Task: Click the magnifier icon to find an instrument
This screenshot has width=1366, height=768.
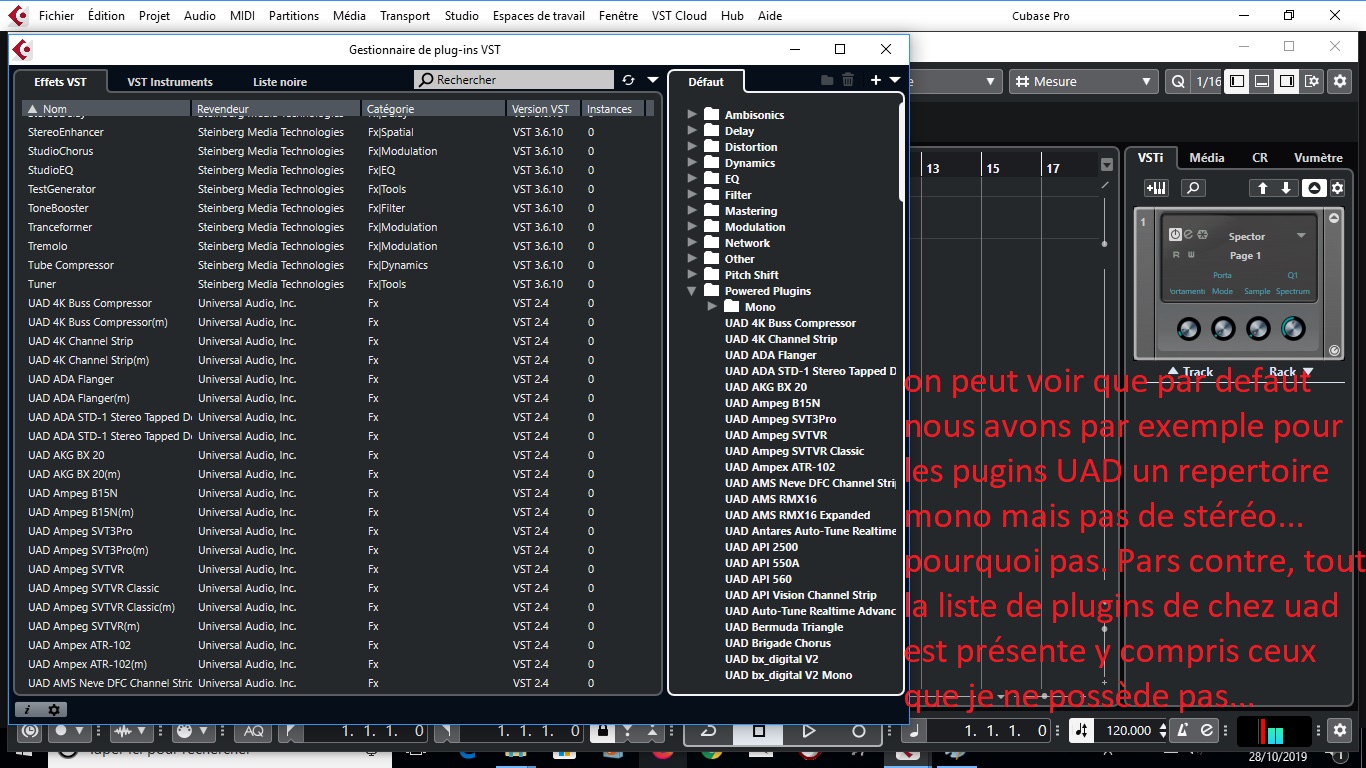Action: pos(1193,188)
